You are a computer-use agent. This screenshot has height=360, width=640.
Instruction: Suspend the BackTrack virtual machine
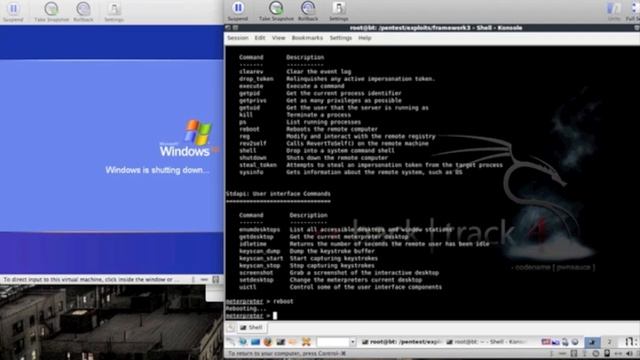tap(238, 11)
